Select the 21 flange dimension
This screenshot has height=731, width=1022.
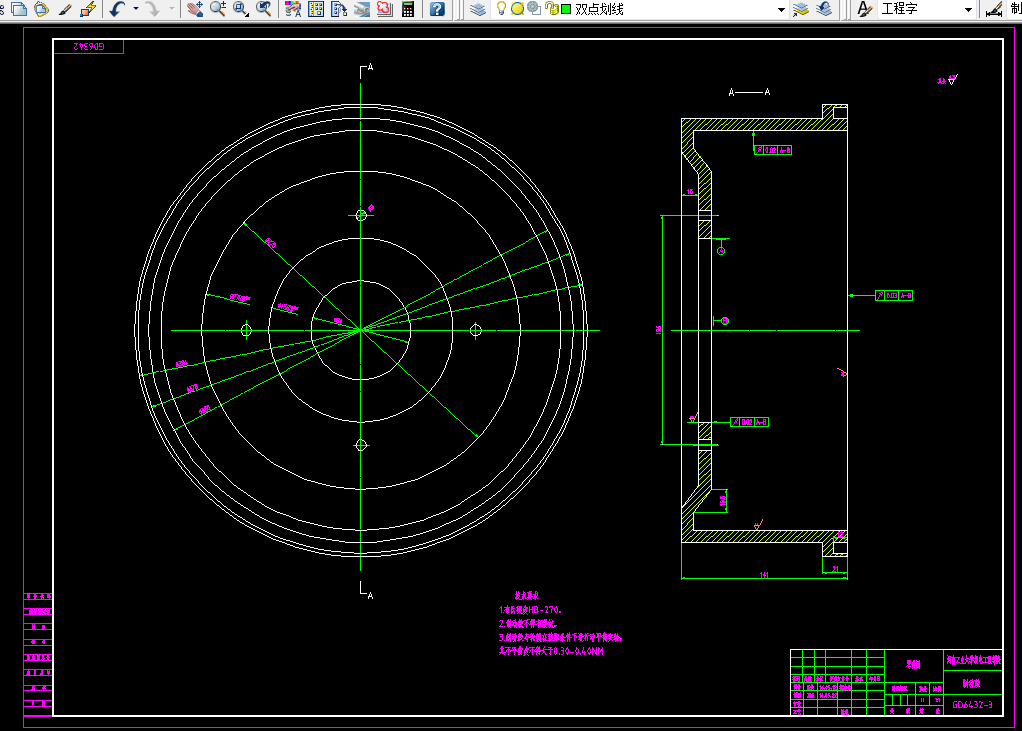[836, 569]
